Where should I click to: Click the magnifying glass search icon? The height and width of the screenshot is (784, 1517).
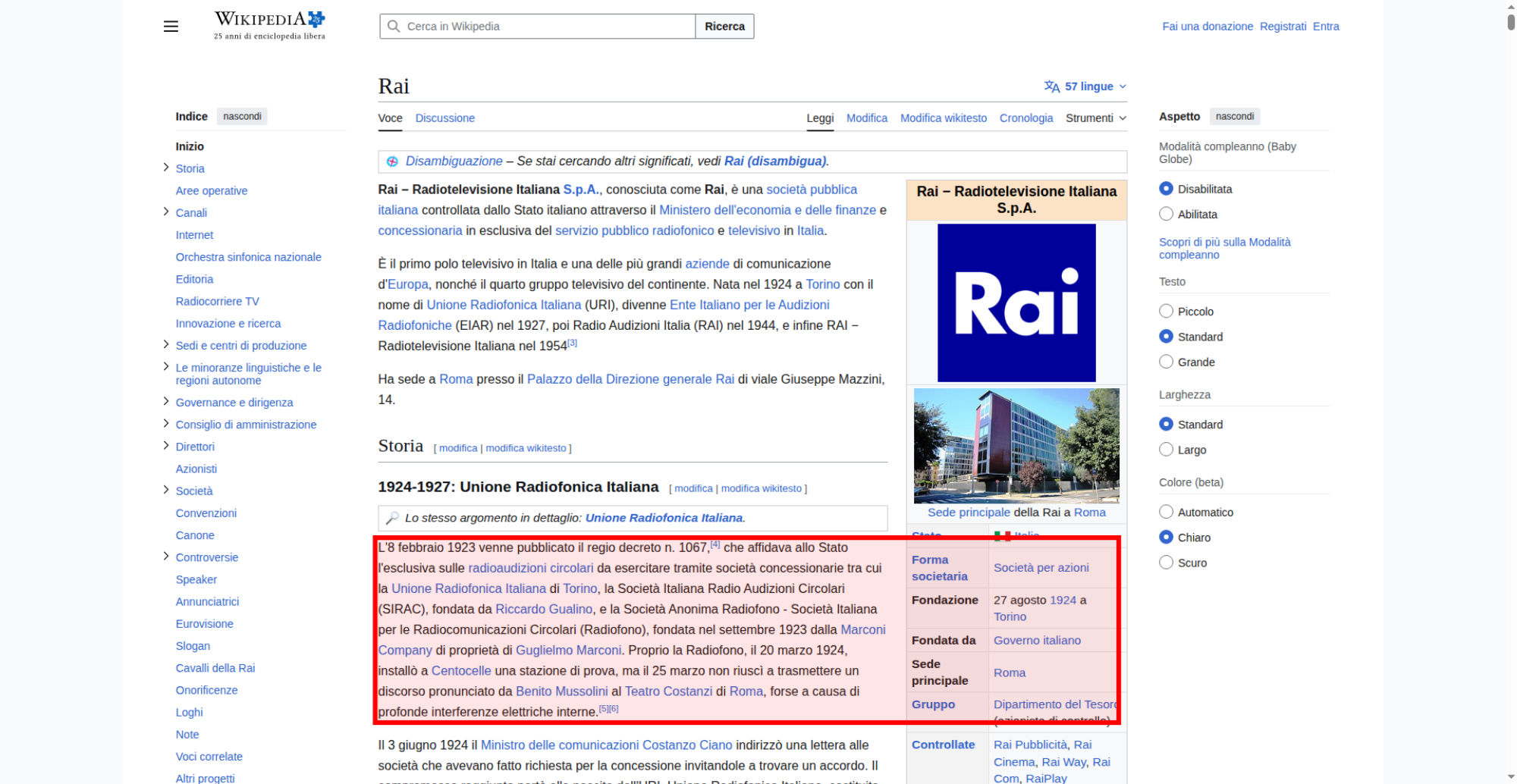[x=394, y=27]
